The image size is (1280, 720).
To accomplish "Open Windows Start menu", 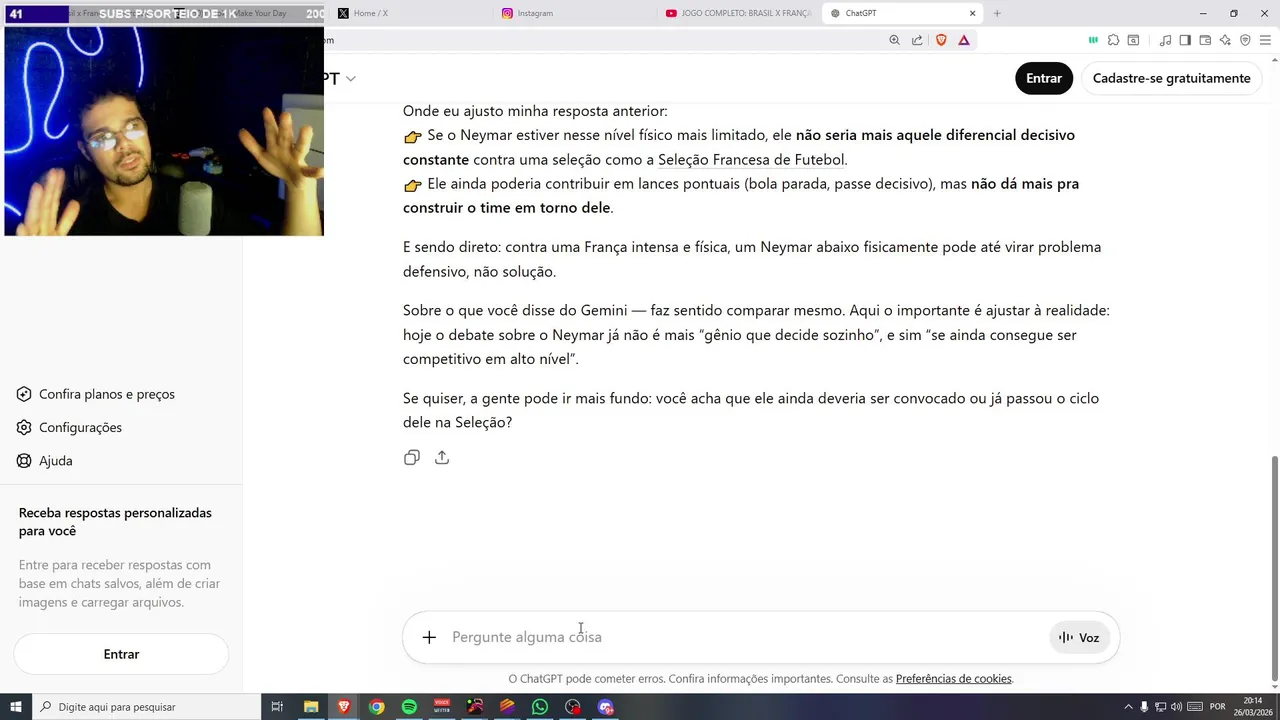I will click(x=15, y=707).
